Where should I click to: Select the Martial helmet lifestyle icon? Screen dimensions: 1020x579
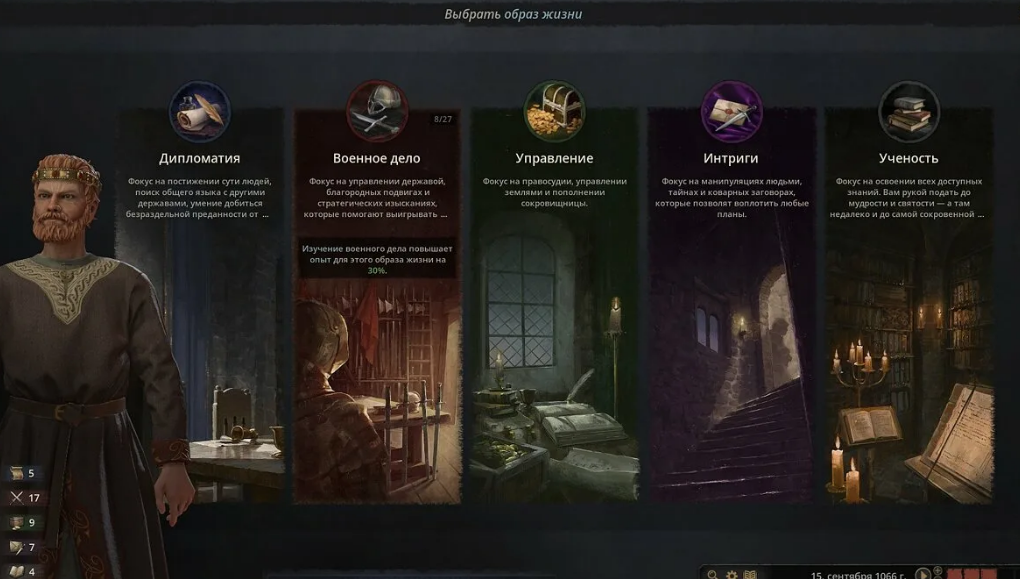coord(377,112)
